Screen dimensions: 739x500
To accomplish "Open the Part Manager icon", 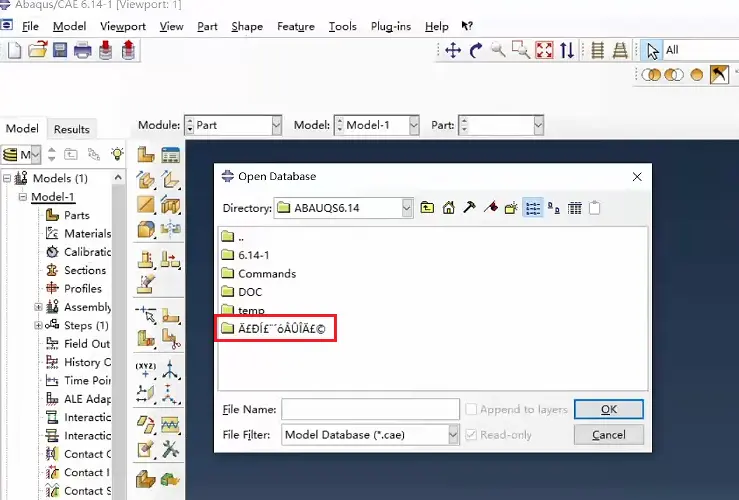I will (x=171, y=154).
